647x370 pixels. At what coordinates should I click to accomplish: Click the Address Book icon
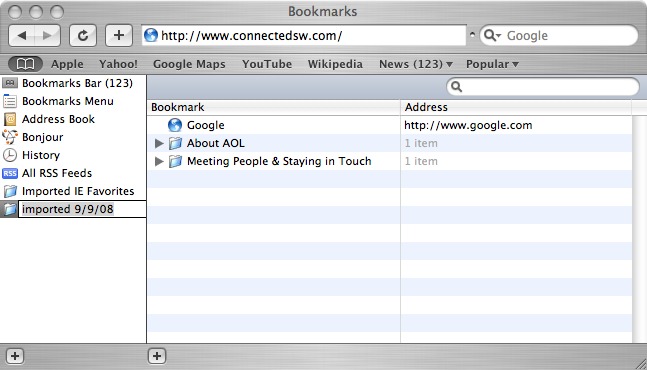point(10,119)
